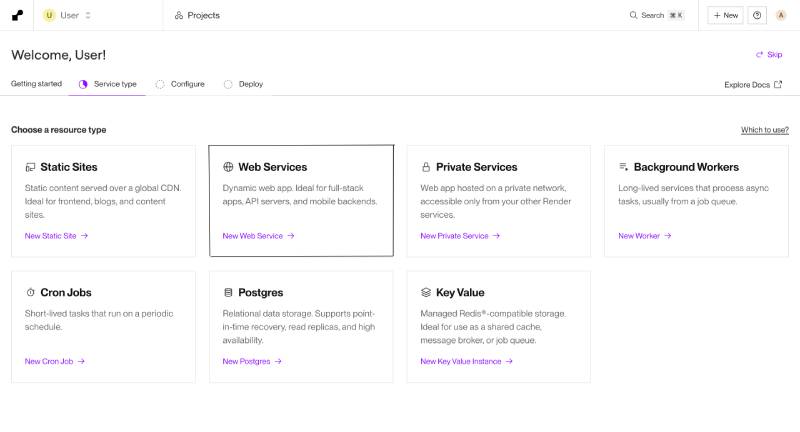Click the Key Value layers icon
Viewport: 800px width, 432px height.
click(426, 293)
